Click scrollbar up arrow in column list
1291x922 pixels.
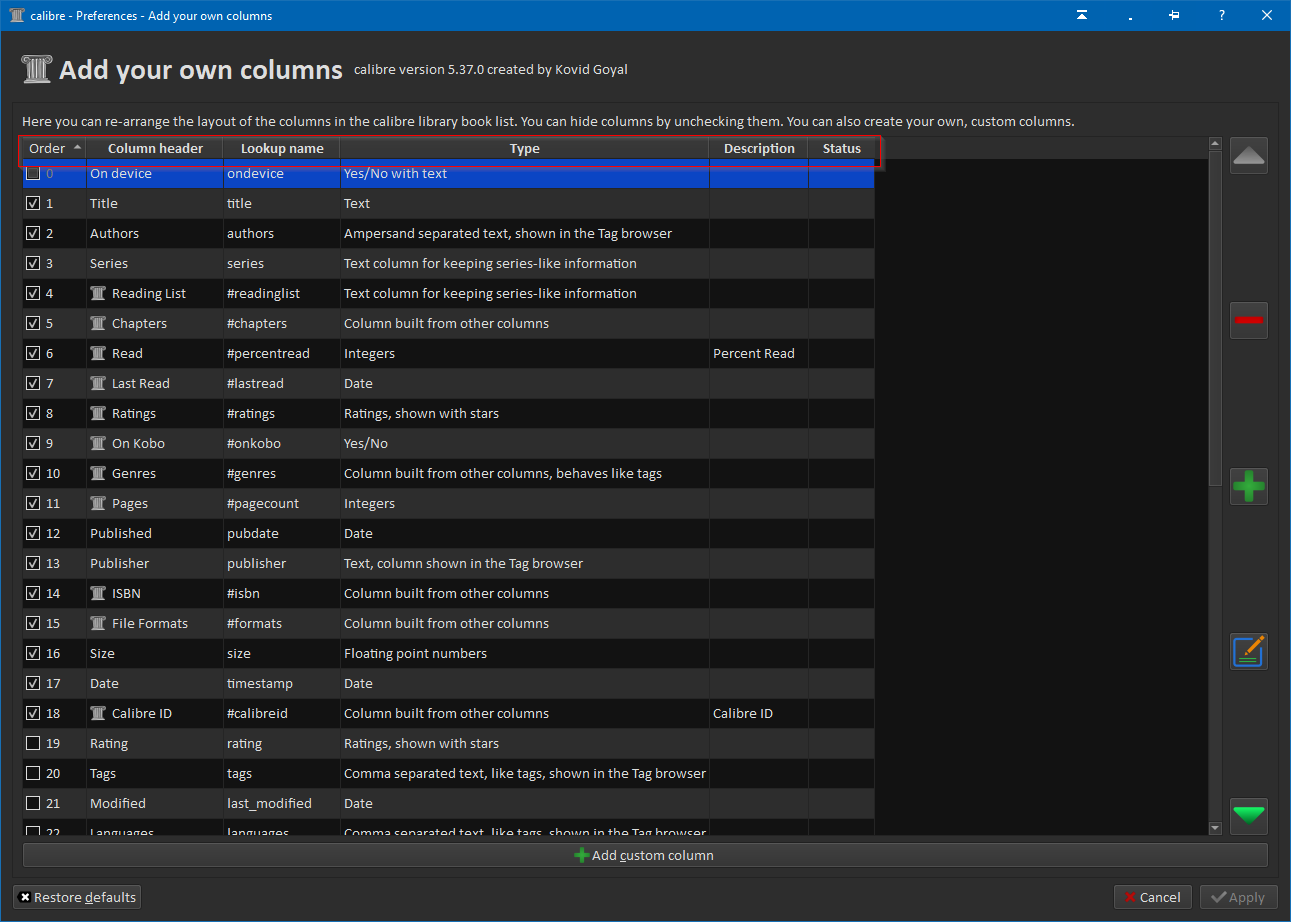coord(1215,145)
